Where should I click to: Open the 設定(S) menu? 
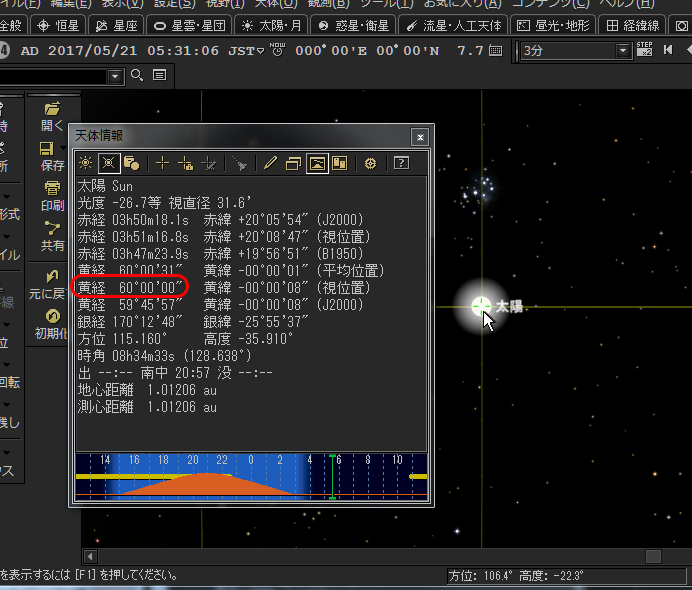click(x=173, y=3)
